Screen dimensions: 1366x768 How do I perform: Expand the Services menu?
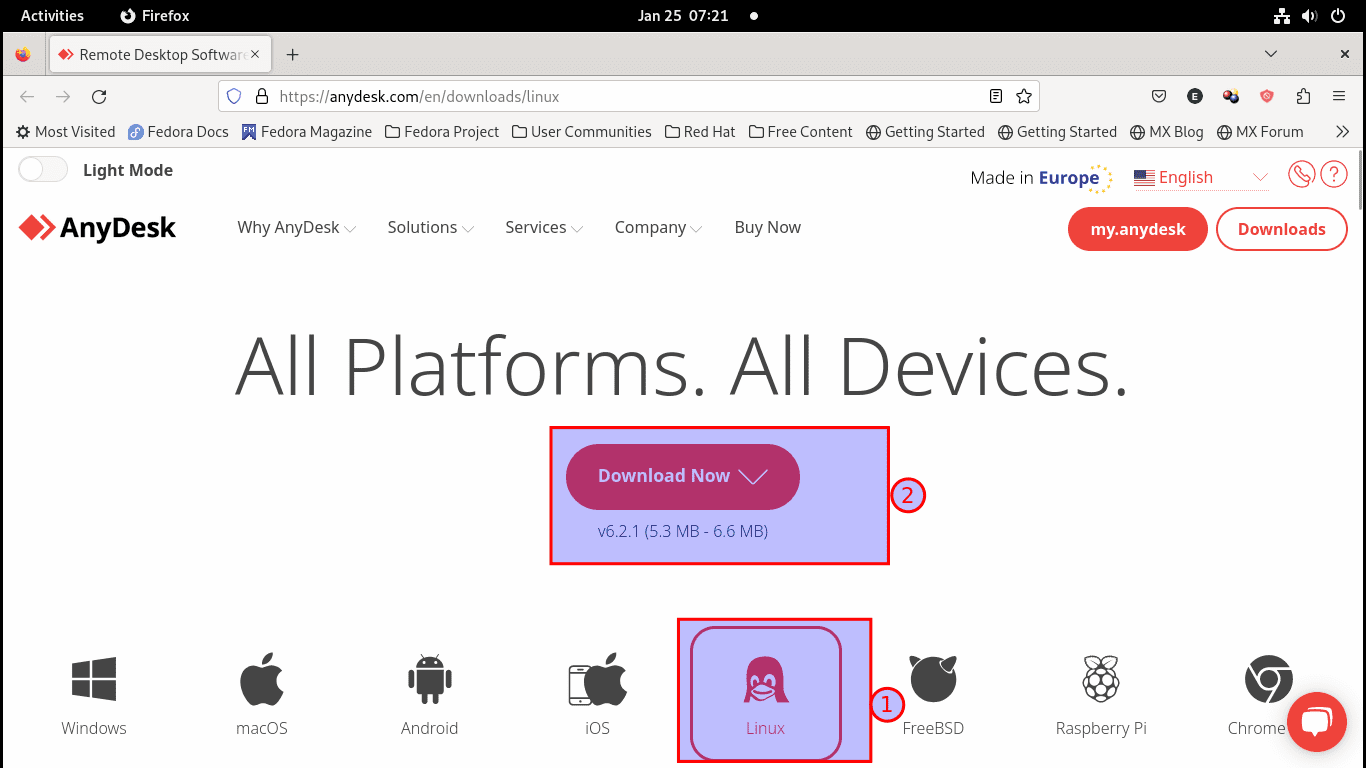click(x=544, y=228)
